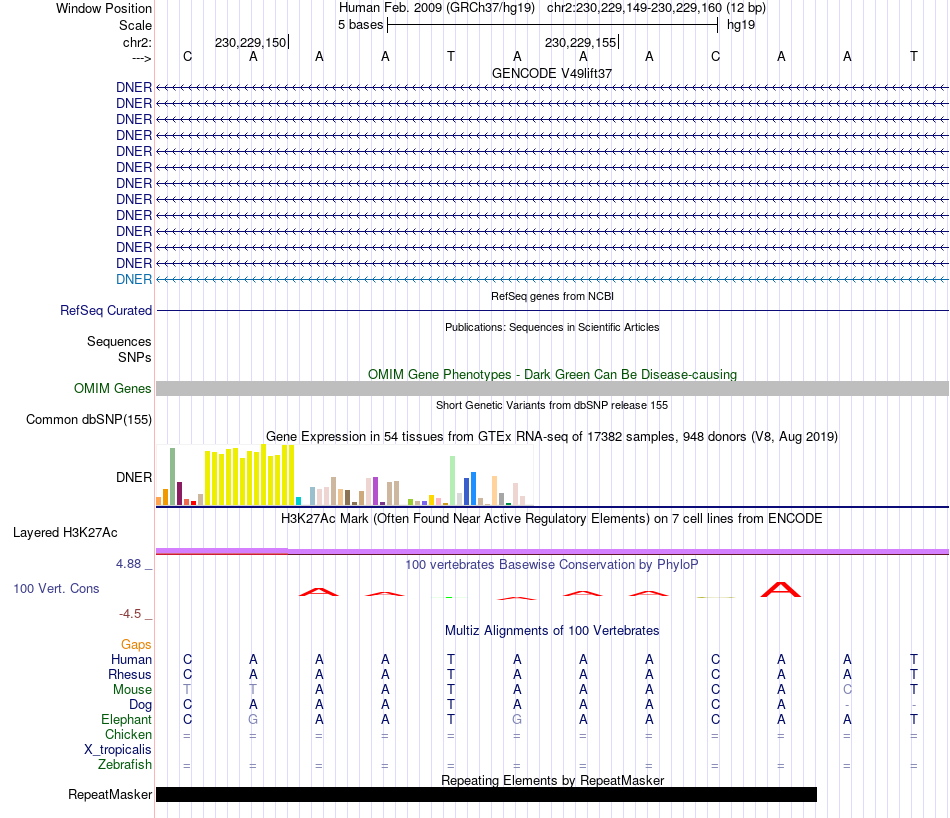Click the -4.5 PhyloP minimum value
The image size is (950, 818).
[130, 614]
